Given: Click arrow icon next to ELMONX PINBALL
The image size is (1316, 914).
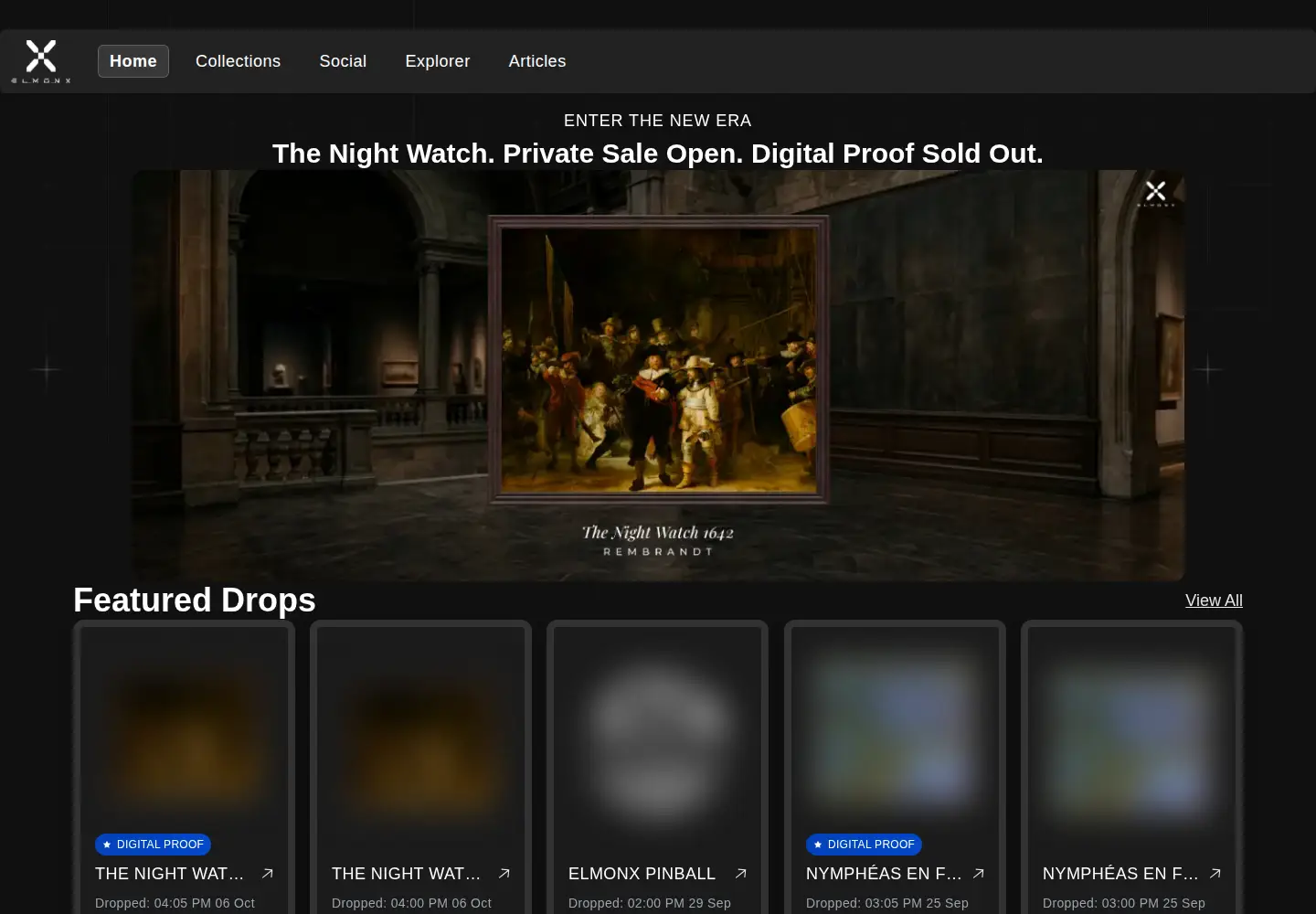Looking at the screenshot, I should [x=741, y=874].
